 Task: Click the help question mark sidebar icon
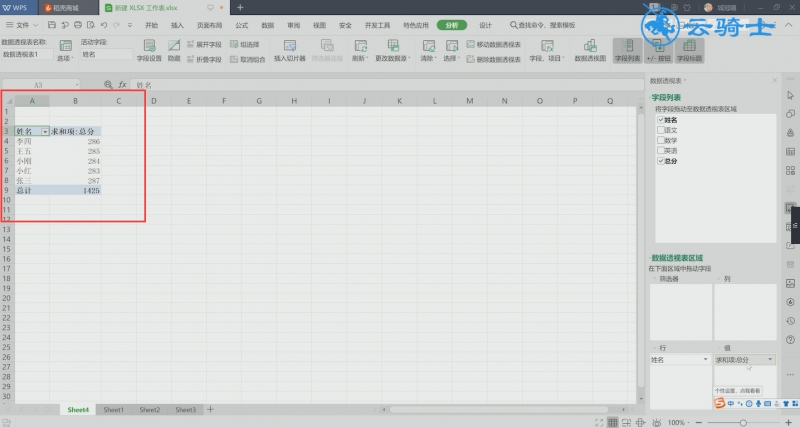coord(790,340)
